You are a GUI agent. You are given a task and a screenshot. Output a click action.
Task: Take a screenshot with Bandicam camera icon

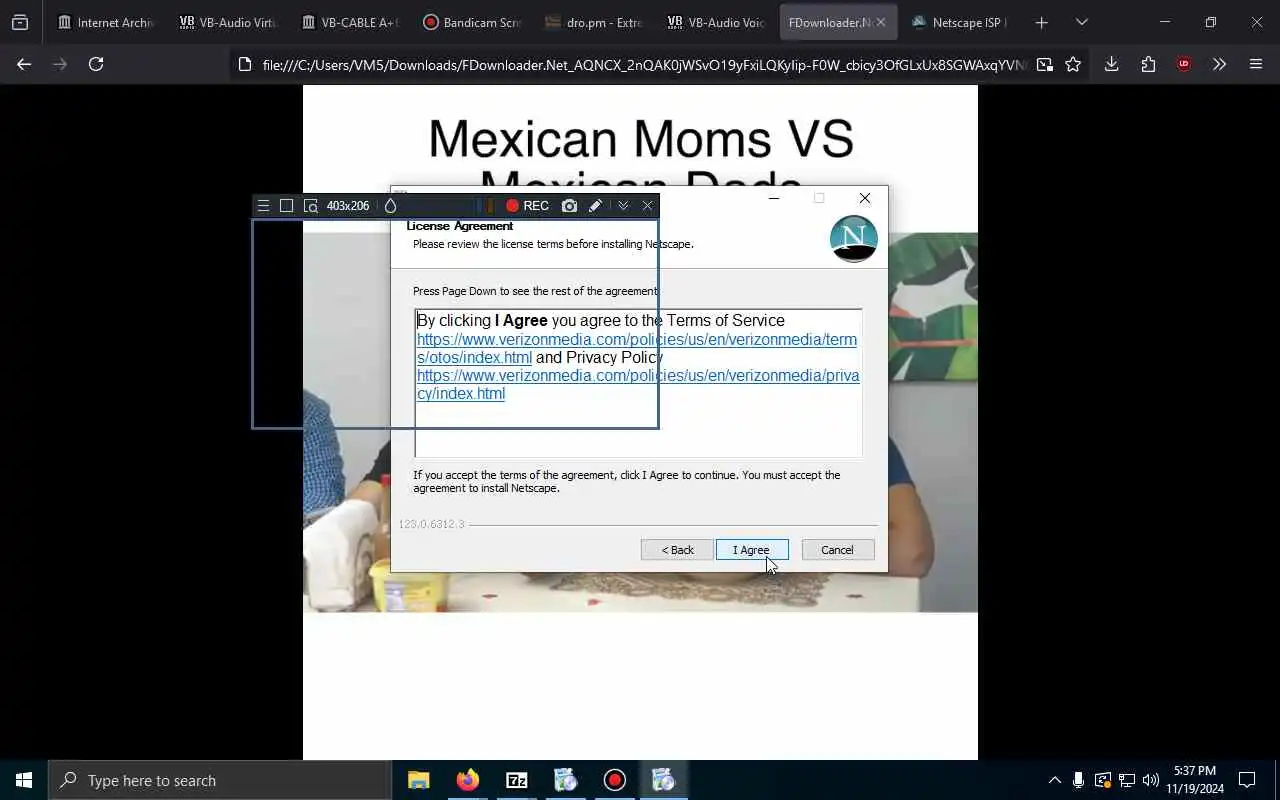coord(569,206)
